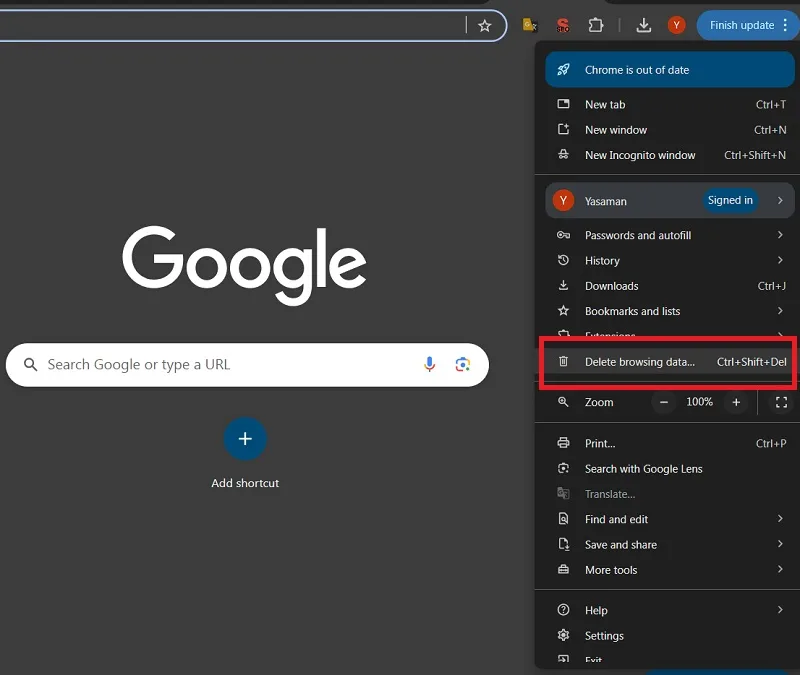This screenshot has width=800, height=675.
Task: Search by image with Google Lens icon
Action: click(x=463, y=364)
